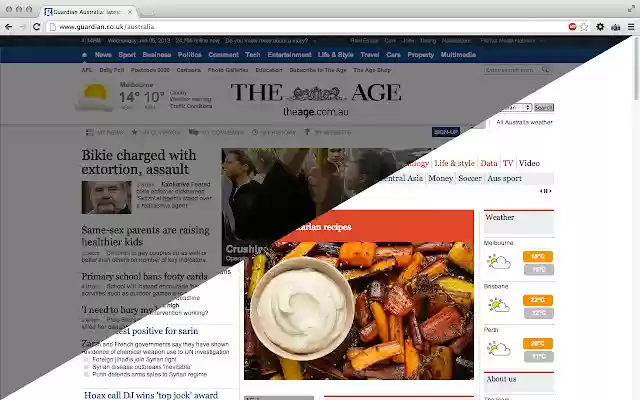Open the Multimedia menu item
The height and width of the screenshot is (400, 640).
(x=458, y=55)
